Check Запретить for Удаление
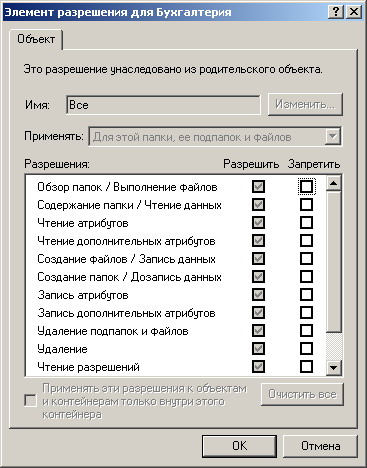This screenshot has height=468, width=367. (306, 349)
